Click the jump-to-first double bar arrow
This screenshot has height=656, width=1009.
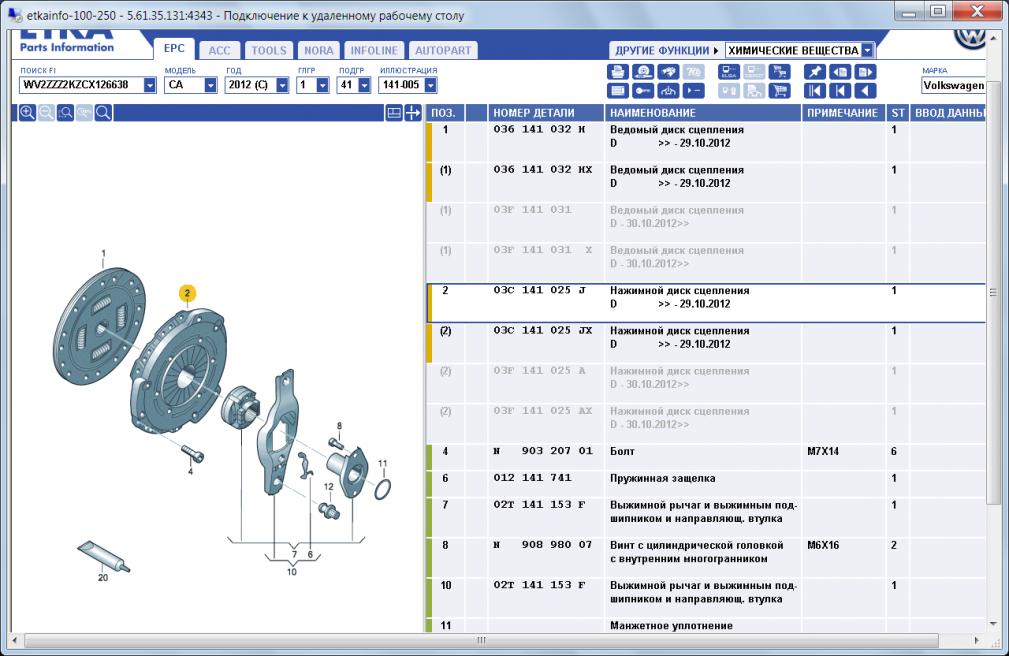point(815,91)
